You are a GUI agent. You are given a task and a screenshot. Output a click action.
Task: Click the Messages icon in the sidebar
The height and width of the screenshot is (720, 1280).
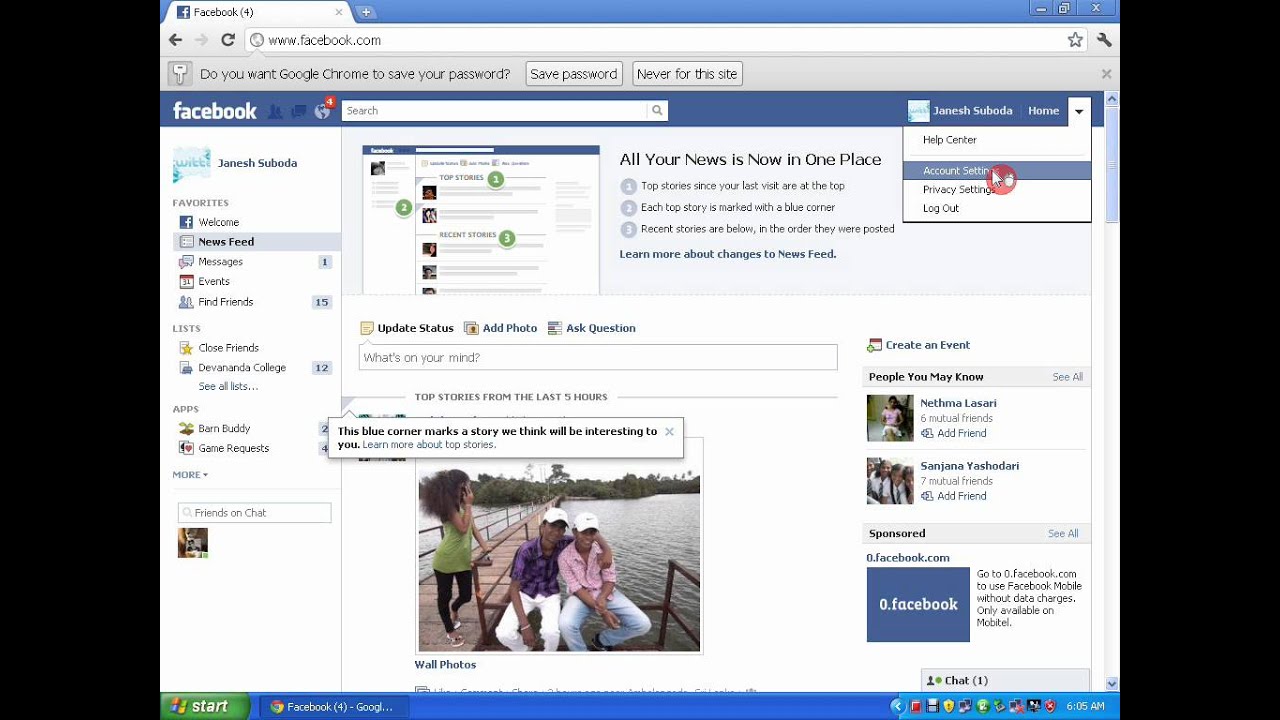tap(186, 262)
